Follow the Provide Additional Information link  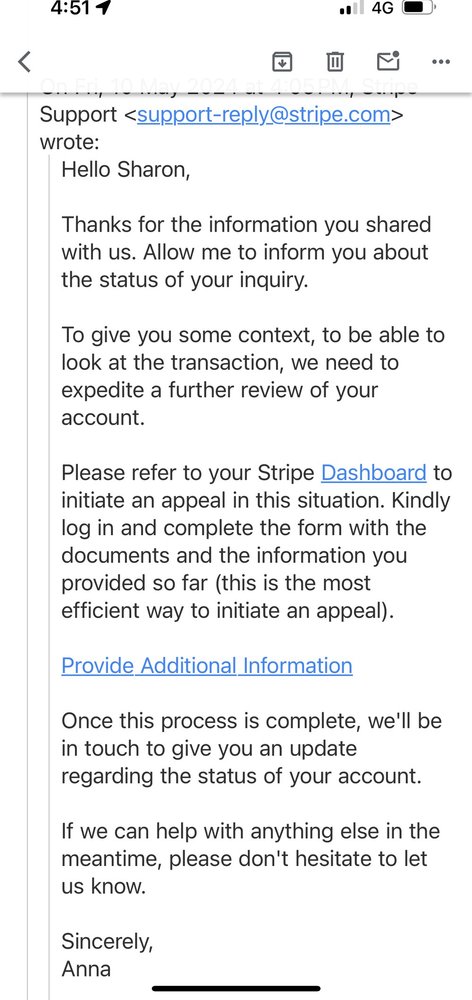pos(207,666)
